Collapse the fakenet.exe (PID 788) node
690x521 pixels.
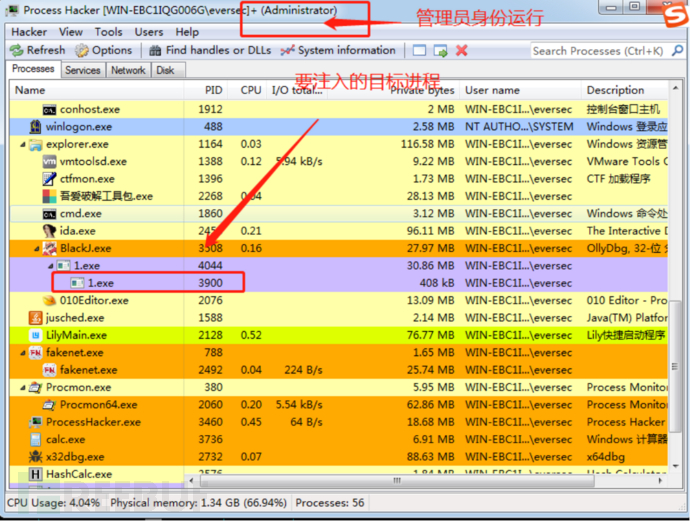pos(23,353)
